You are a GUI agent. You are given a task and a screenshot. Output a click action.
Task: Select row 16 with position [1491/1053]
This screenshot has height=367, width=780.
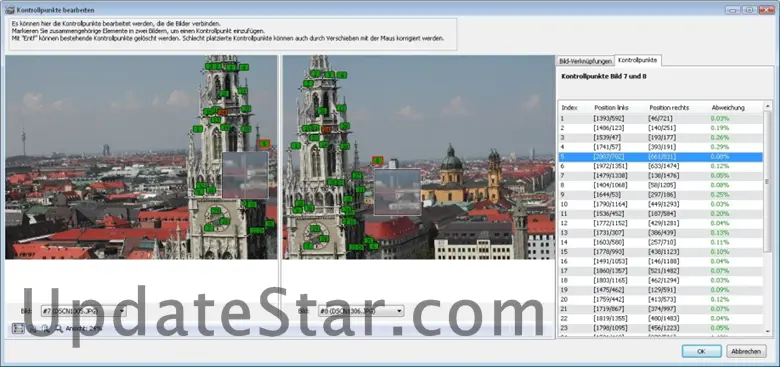[661, 262]
